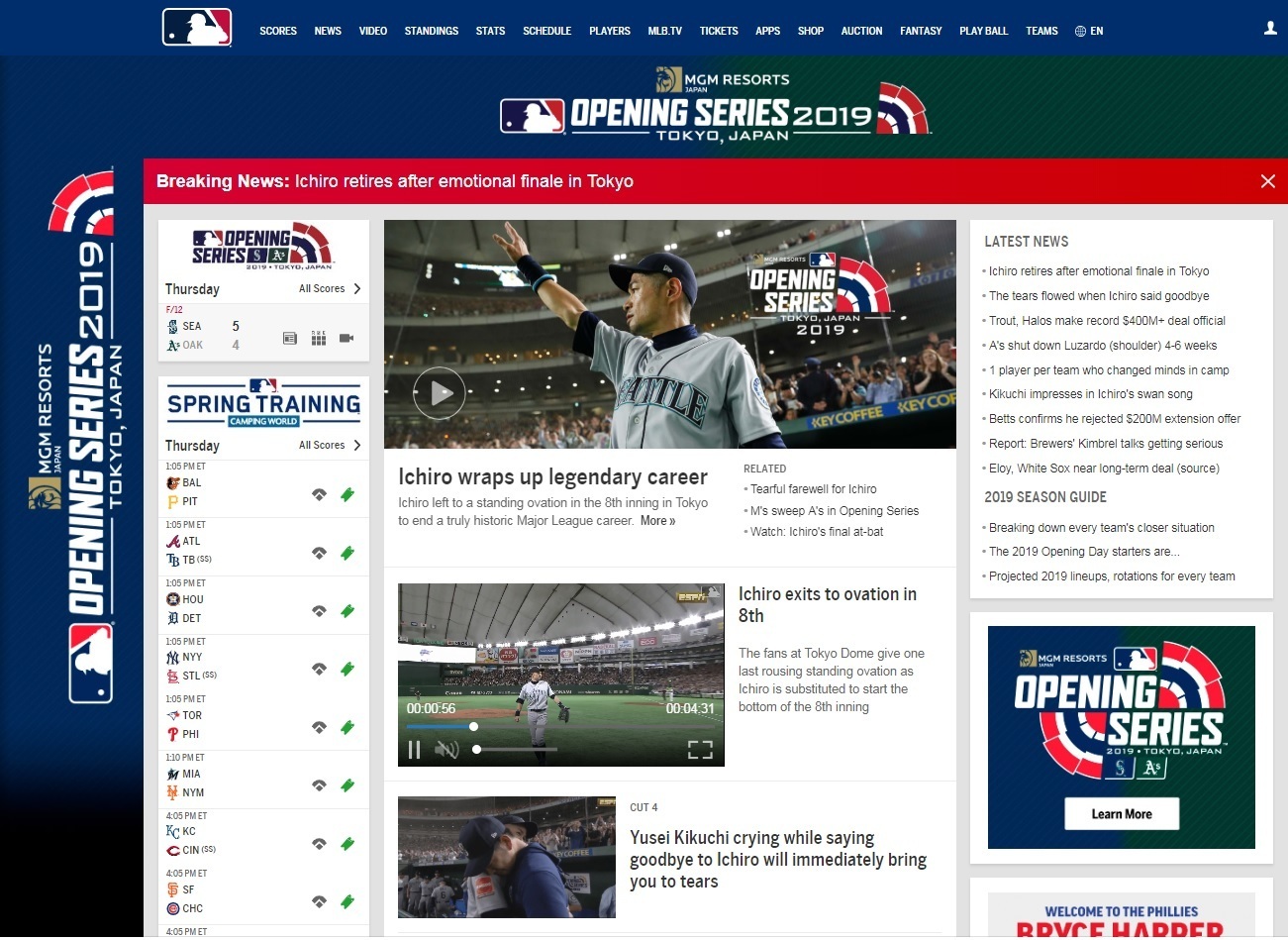The image size is (1288, 940).
Task: Enter fullscreen on the Ichiro ovation video
Action: pos(700,750)
